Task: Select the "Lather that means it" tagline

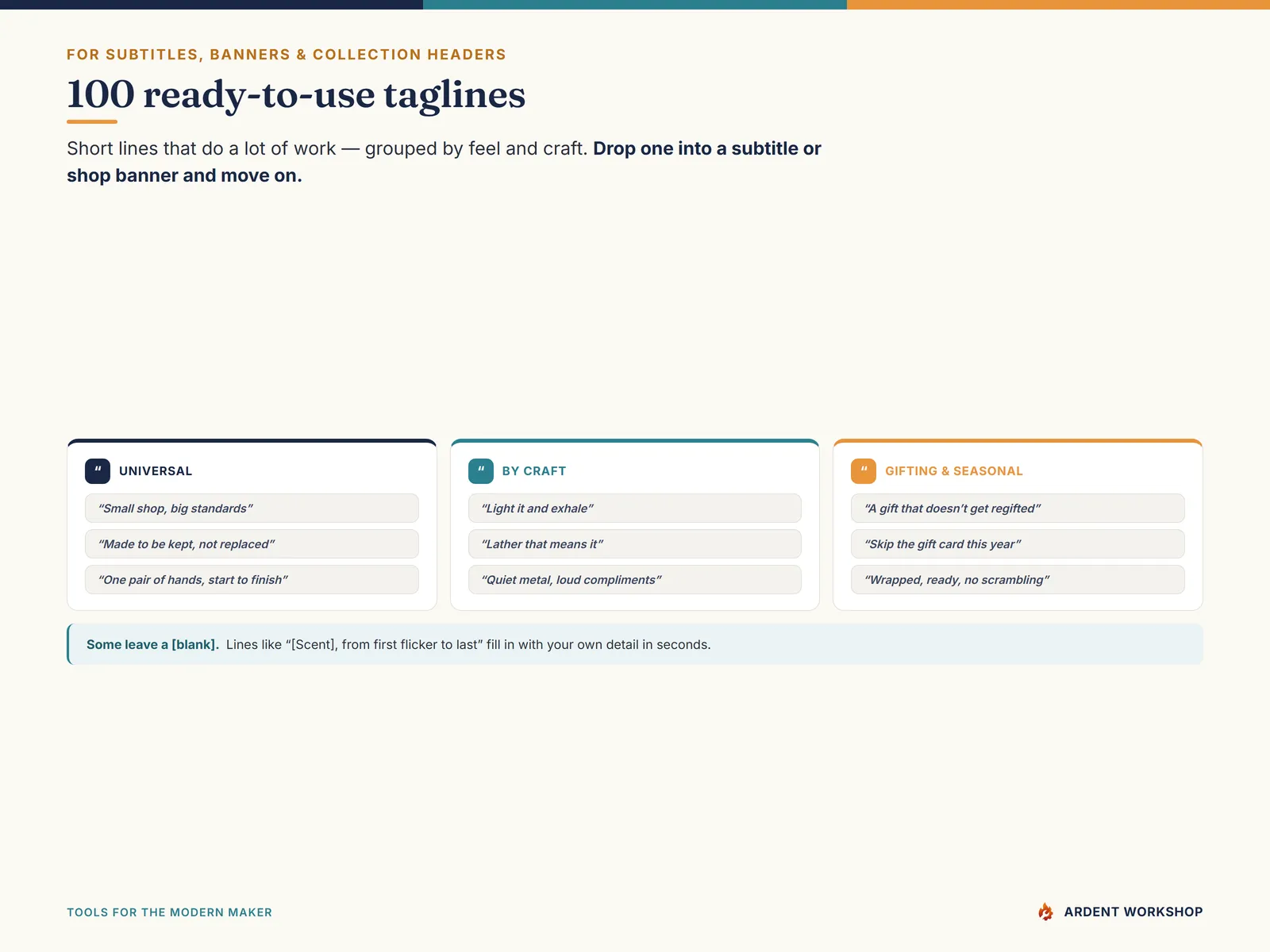Action: pyautogui.click(x=635, y=544)
